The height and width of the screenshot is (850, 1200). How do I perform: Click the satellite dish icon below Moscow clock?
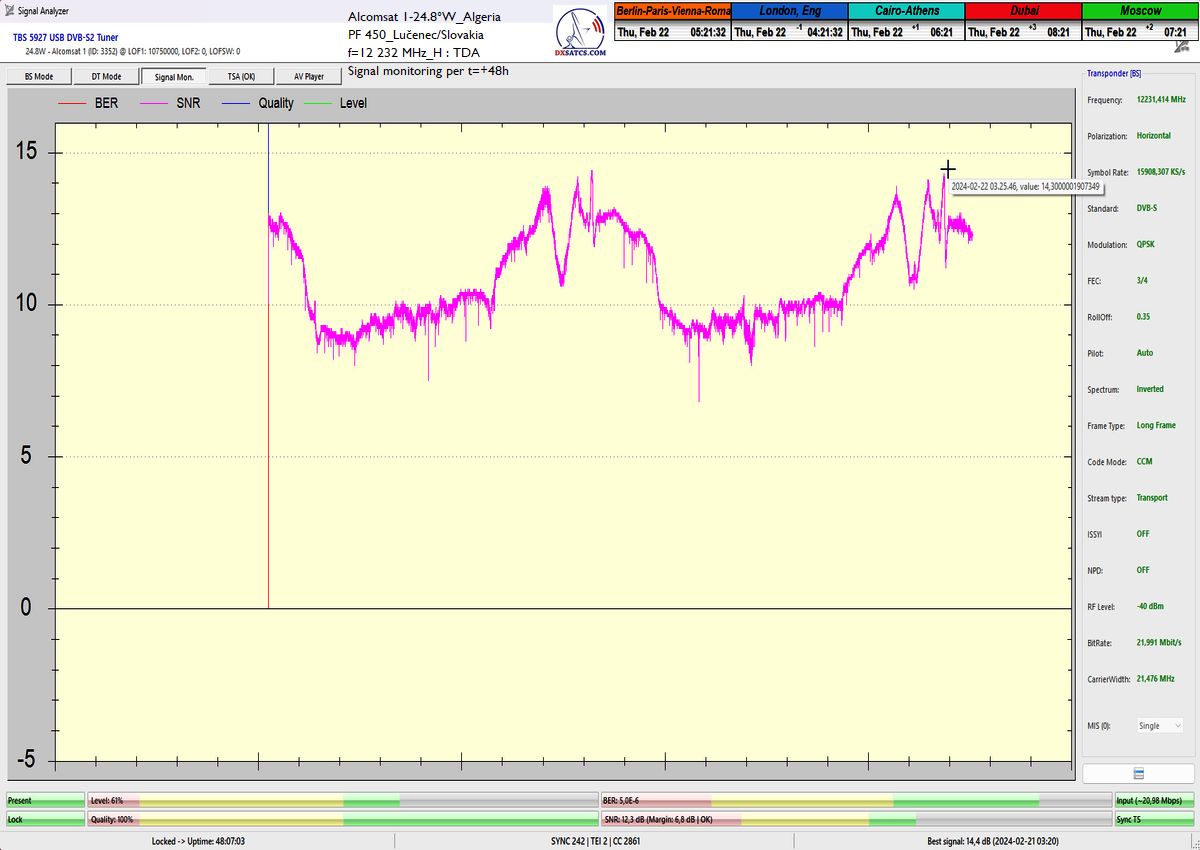pyautogui.click(x=1182, y=47)
